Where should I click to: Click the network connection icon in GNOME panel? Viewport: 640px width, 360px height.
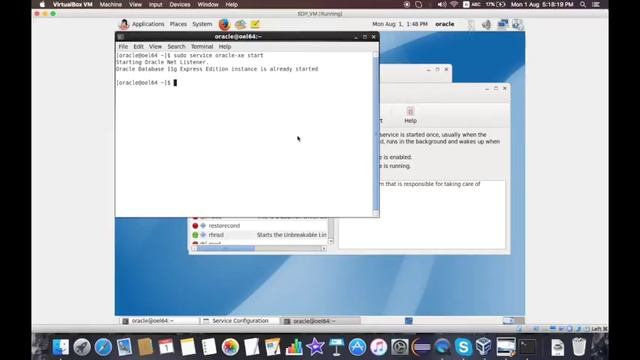tap(502, 24)
